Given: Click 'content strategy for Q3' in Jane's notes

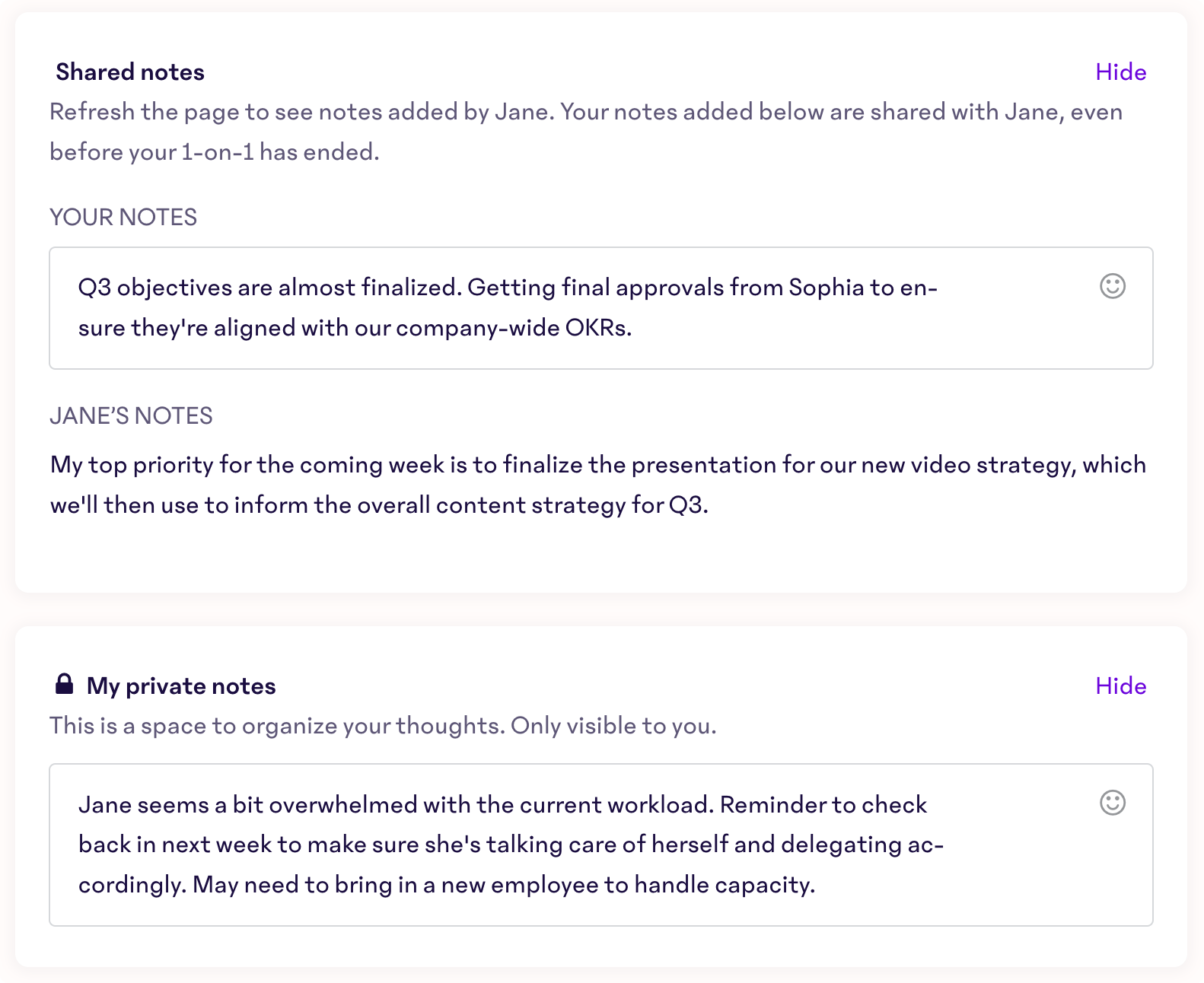Looking at the screenshot, I should [572, 505].
